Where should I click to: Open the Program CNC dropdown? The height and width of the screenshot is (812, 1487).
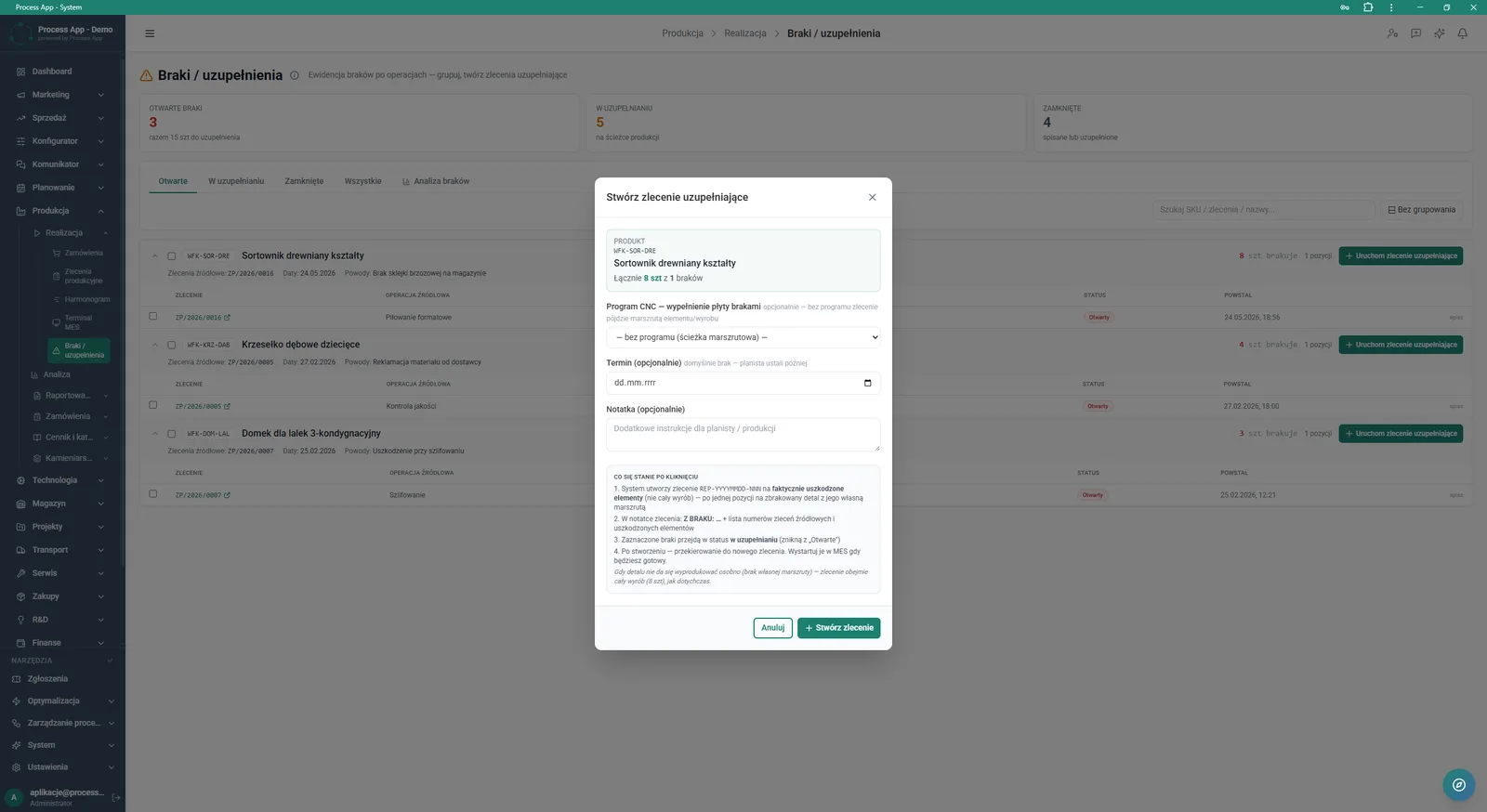tap(743, 337)
